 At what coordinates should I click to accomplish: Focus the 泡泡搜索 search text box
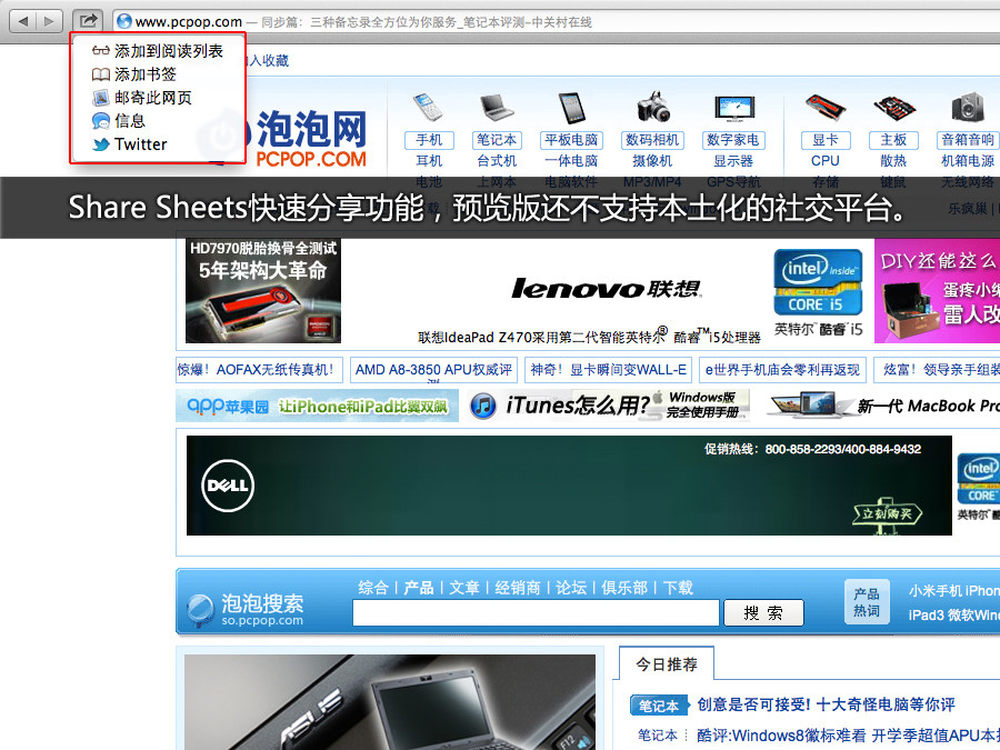click(x=536, y=614)
